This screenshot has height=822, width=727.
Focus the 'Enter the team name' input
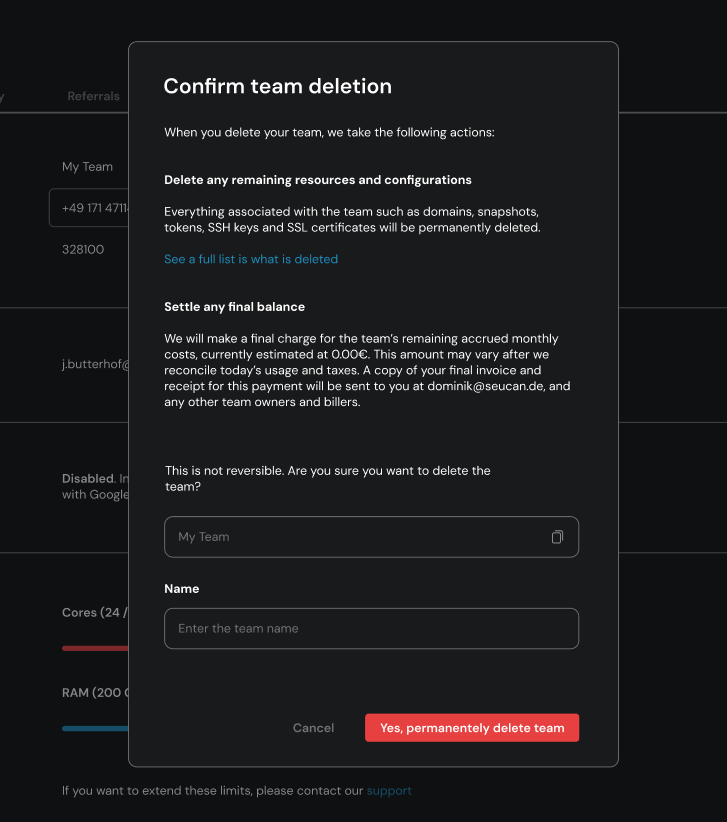pos(371,629)
